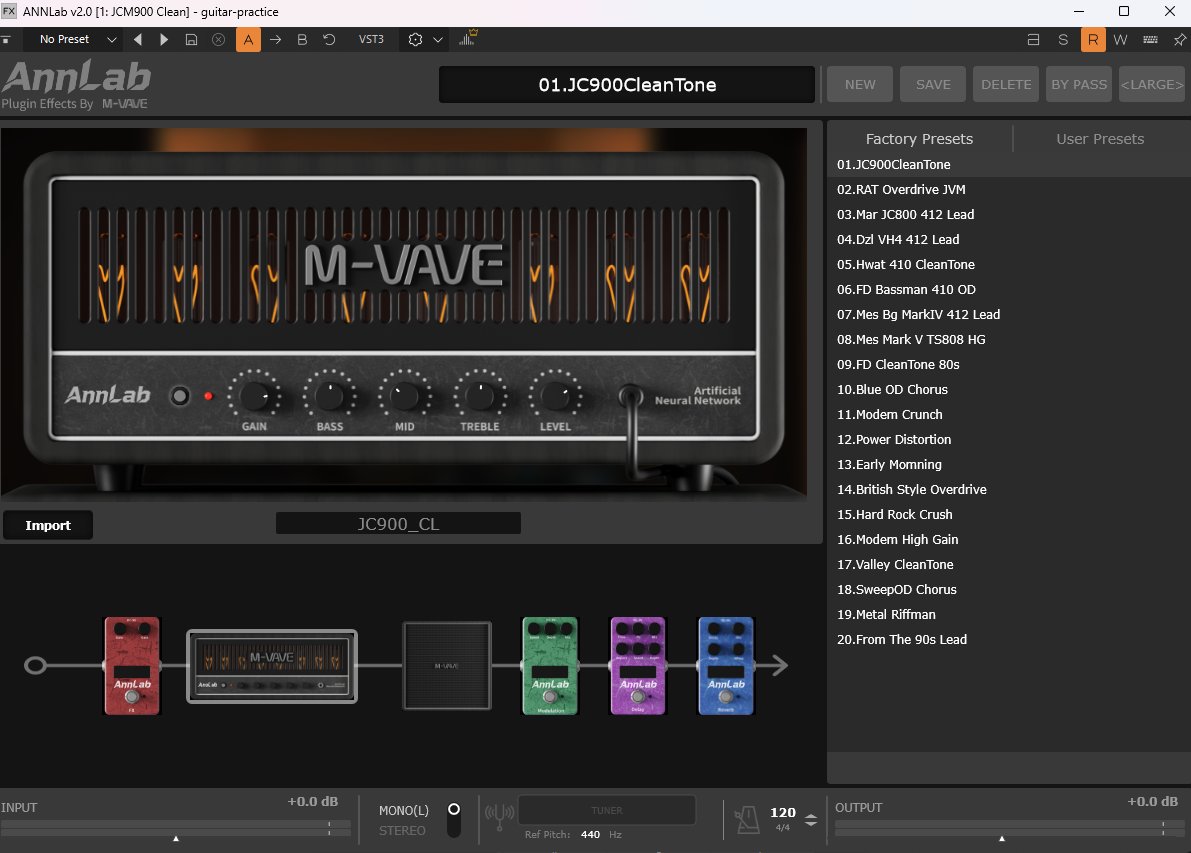Pin the plugin window with pushpin icon
The width and height of the screenshot is (1191, 853).
click(x=1180, y=39)
